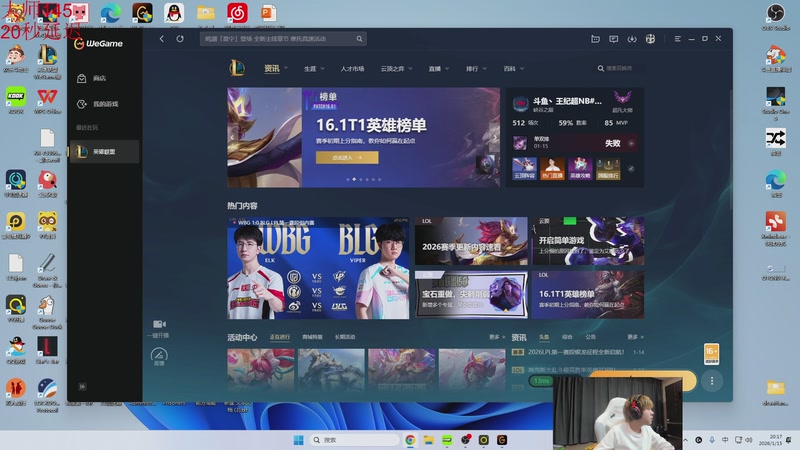Click the taskbar 搜索 search box
This screenshot has height=450, width=800.
[x=355, y=440]
